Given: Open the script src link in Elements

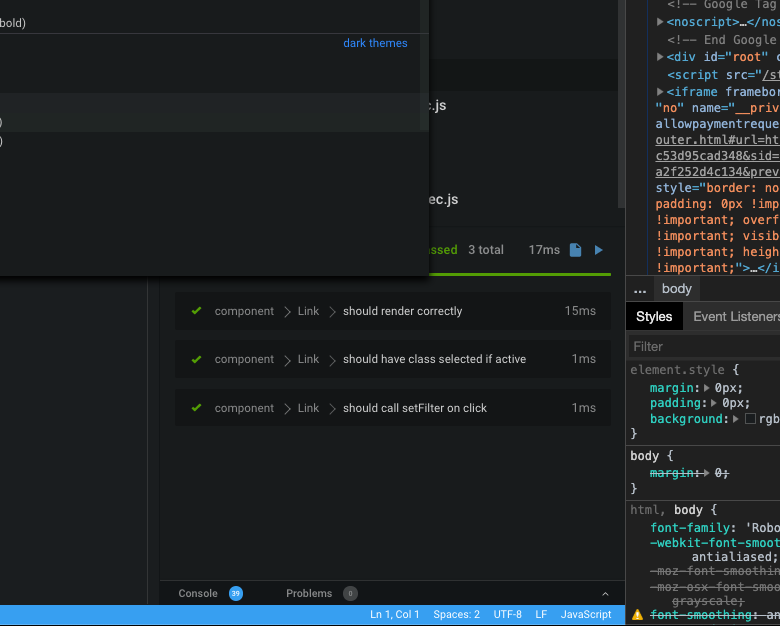Looking at the screenshot, I should pyautogui.click(x=772, y=75).
